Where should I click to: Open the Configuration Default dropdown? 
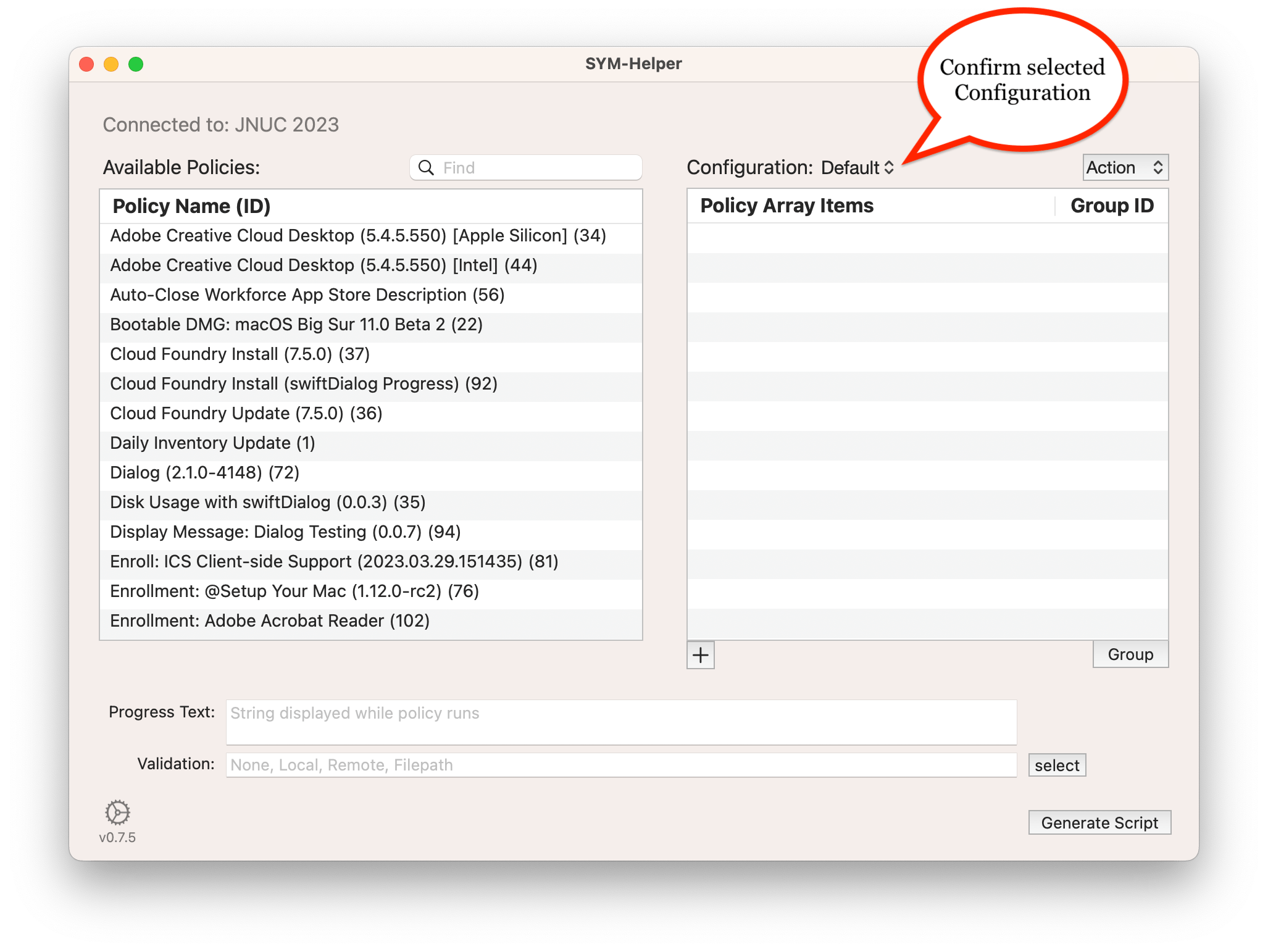(x=857, y=168)
